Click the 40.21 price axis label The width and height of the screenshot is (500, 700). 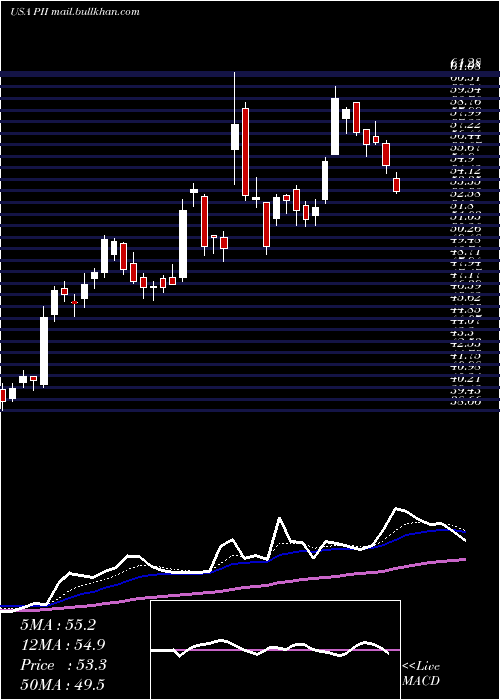tap(465, 379)
